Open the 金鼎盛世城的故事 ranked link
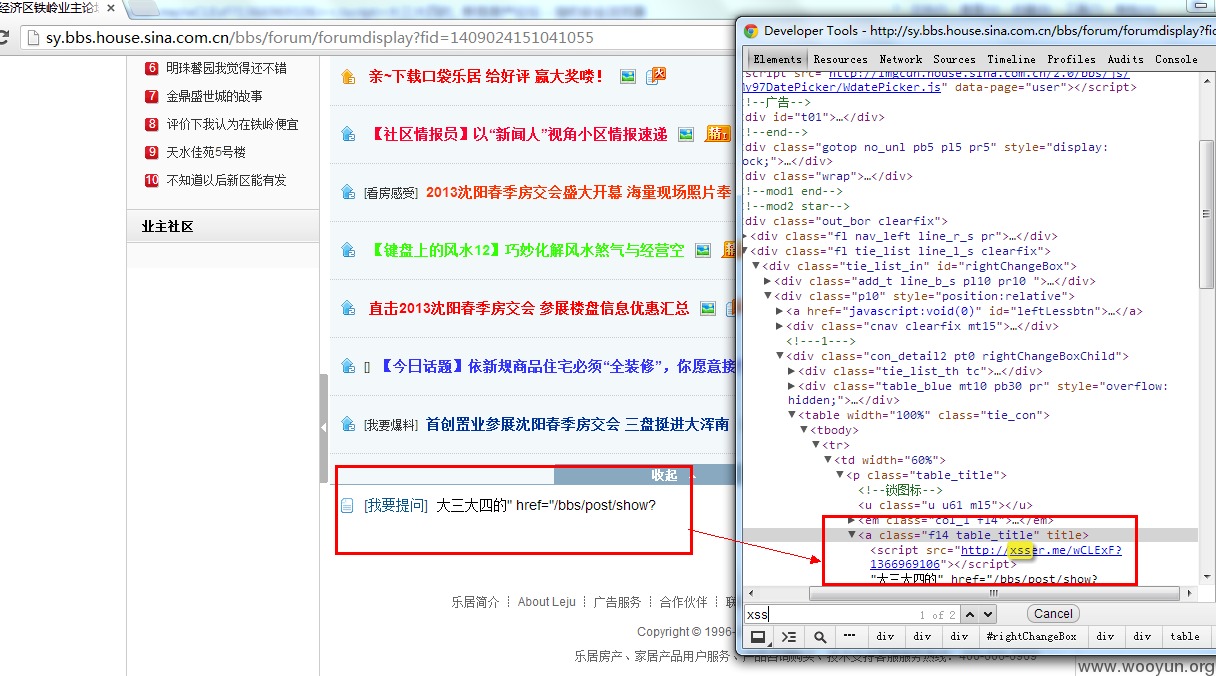The height and width of the screenshot is (676, 1216). 214,96
